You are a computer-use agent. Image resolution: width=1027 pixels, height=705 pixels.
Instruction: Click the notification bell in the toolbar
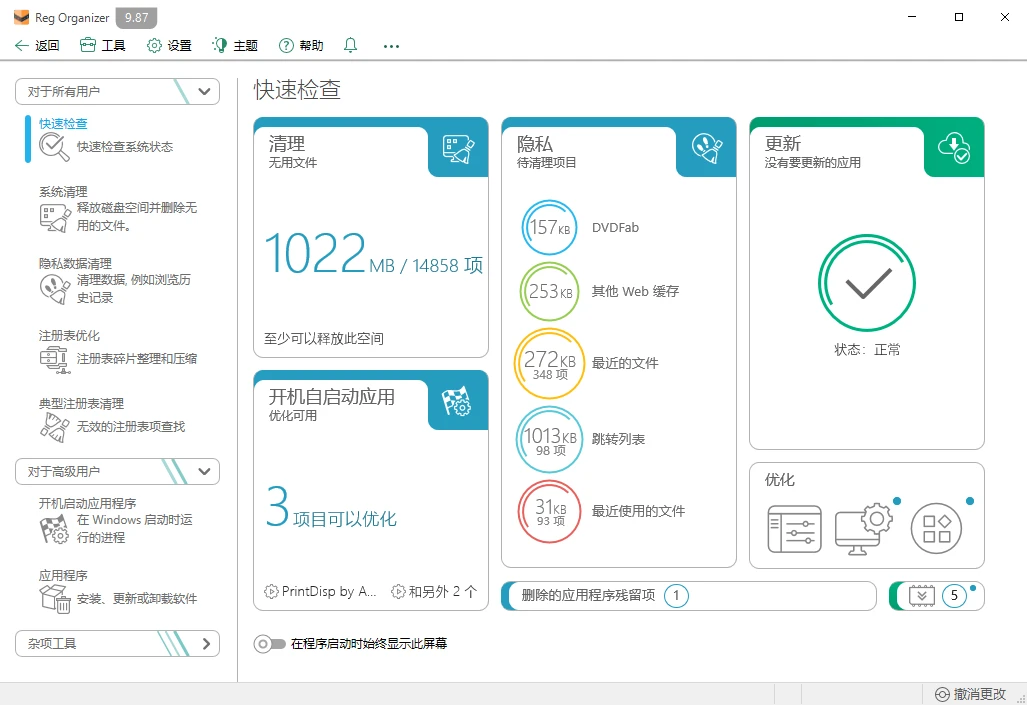350,45
